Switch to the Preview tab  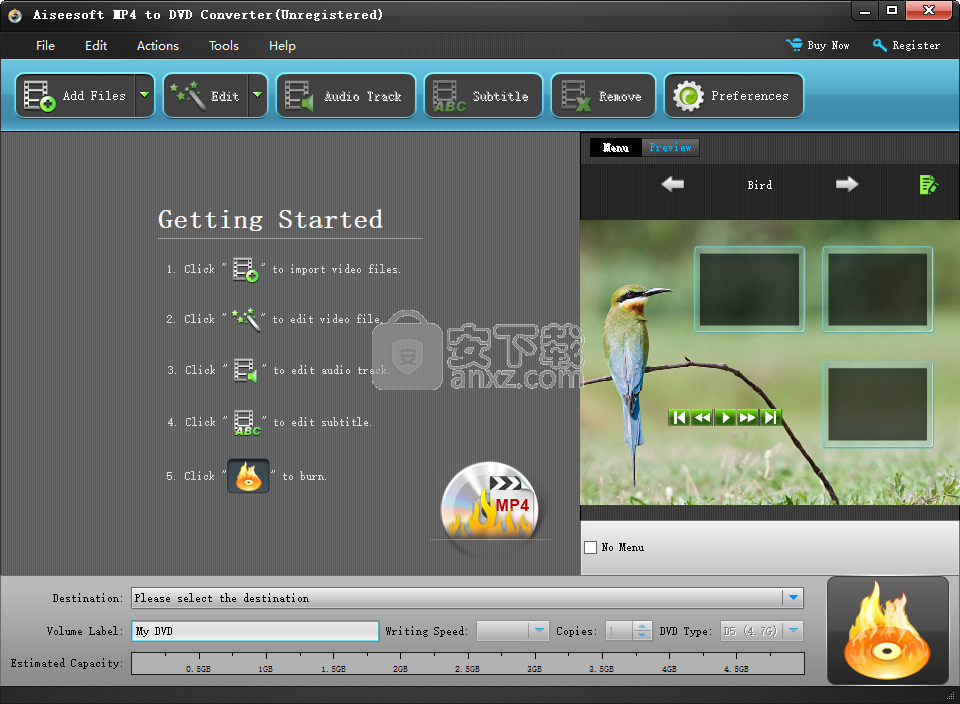tap(670, 148)
